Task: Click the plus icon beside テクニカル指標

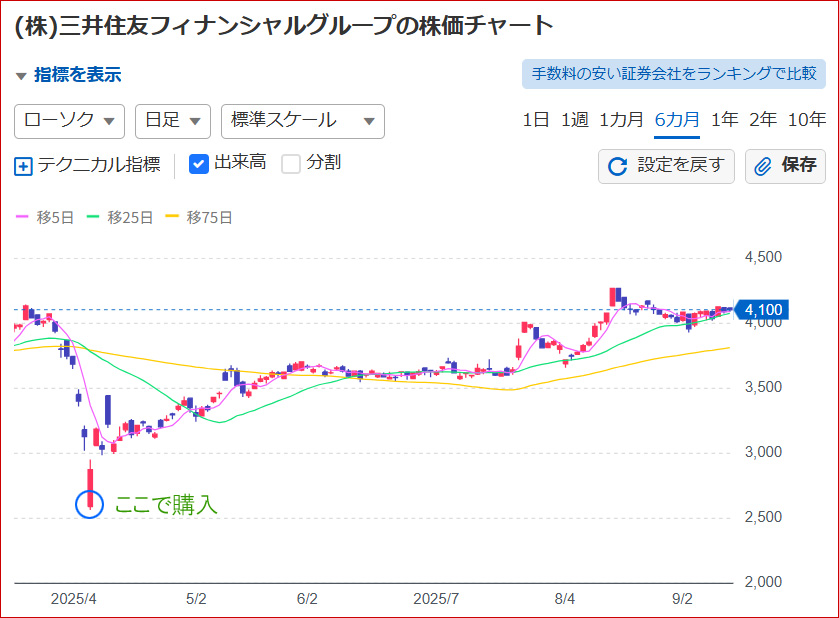Action: pos(22,164)
